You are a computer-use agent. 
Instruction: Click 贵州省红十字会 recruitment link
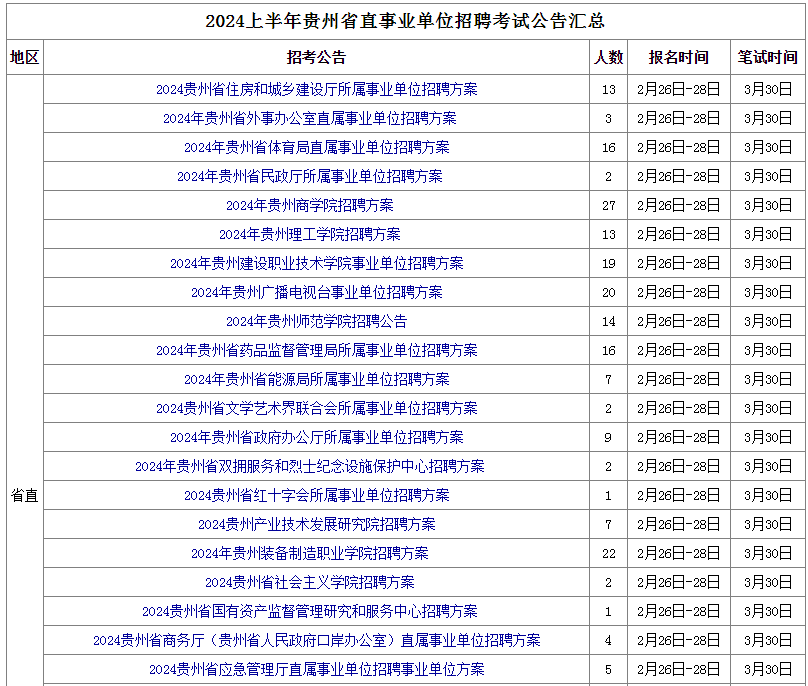(x=316, y=495)
